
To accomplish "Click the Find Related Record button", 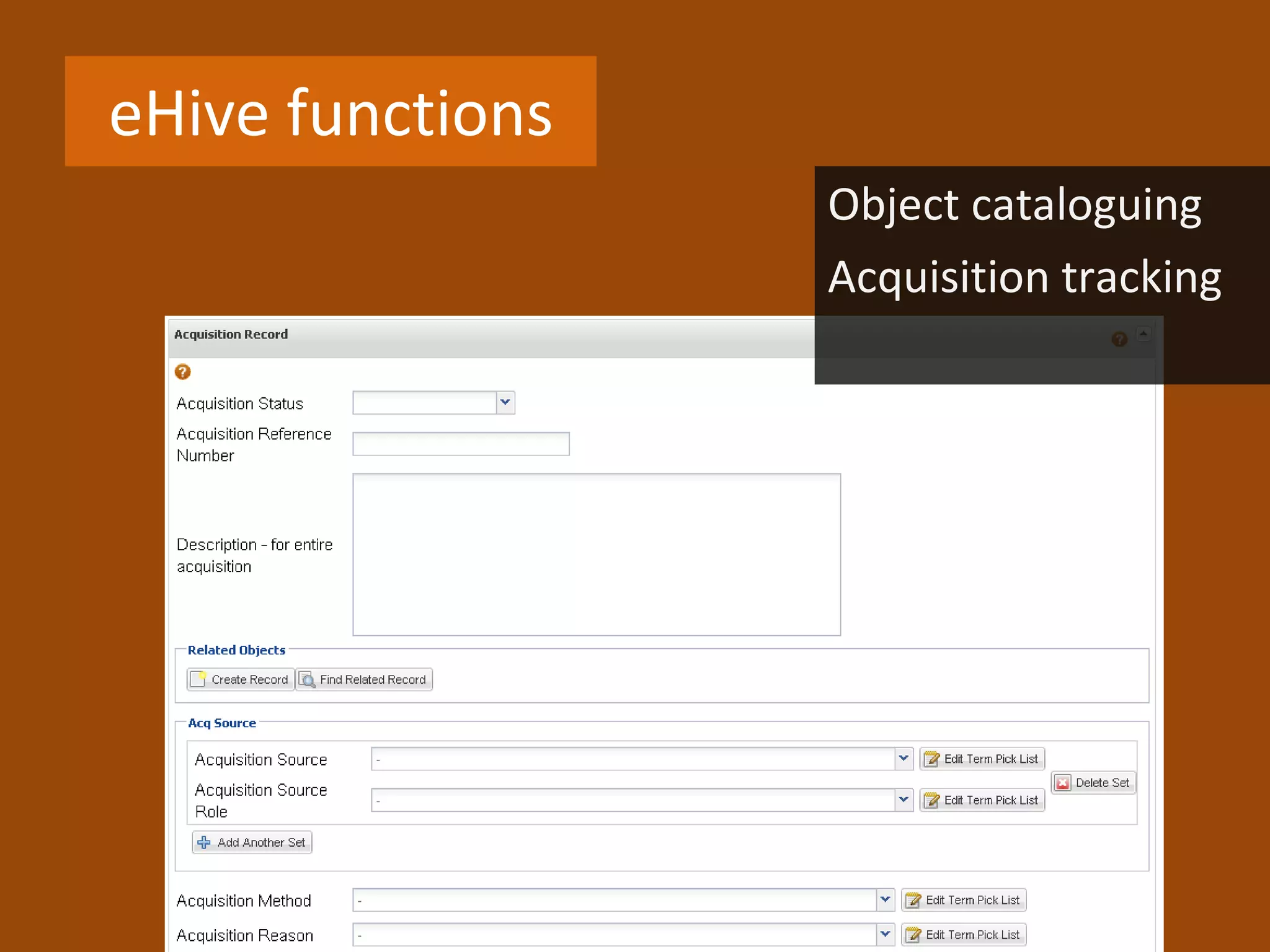I will [x=364, y=679].
